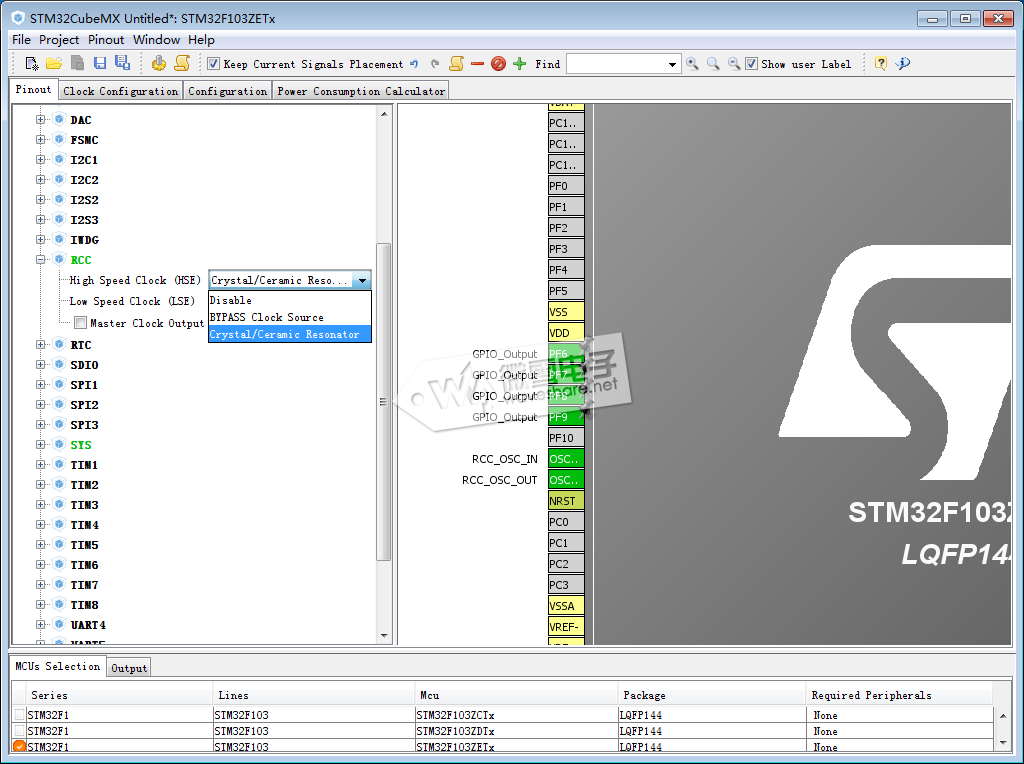Click the grey Redo arrow icon
This screenshot has width=1024, height=764.
pos(435,63)
